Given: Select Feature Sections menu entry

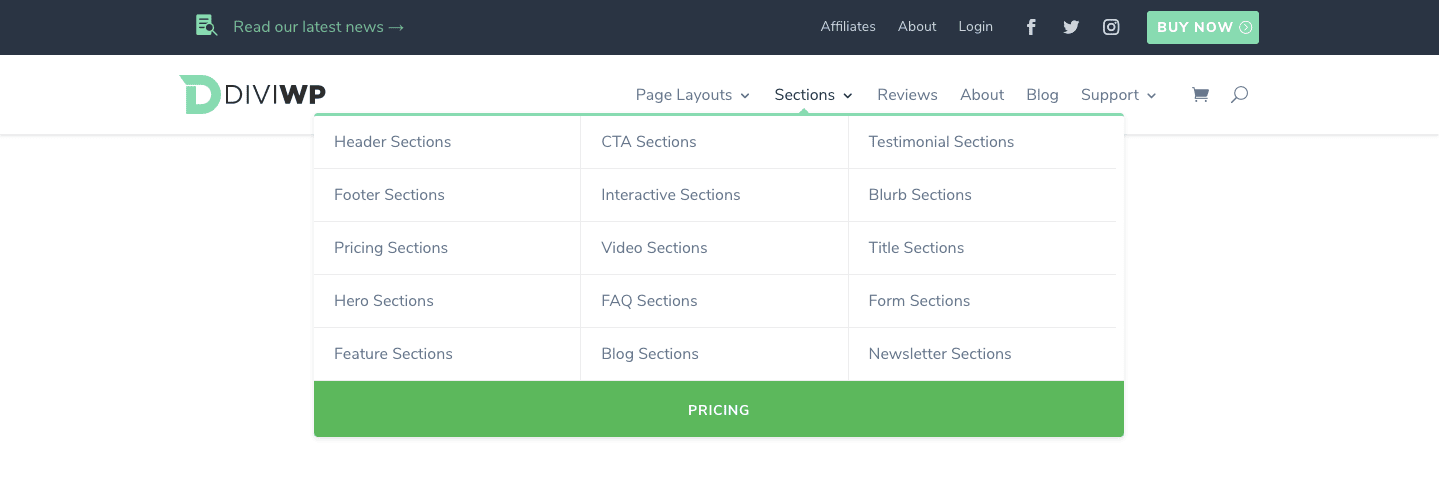Looking at the screenshot, I should pos(447,354).
